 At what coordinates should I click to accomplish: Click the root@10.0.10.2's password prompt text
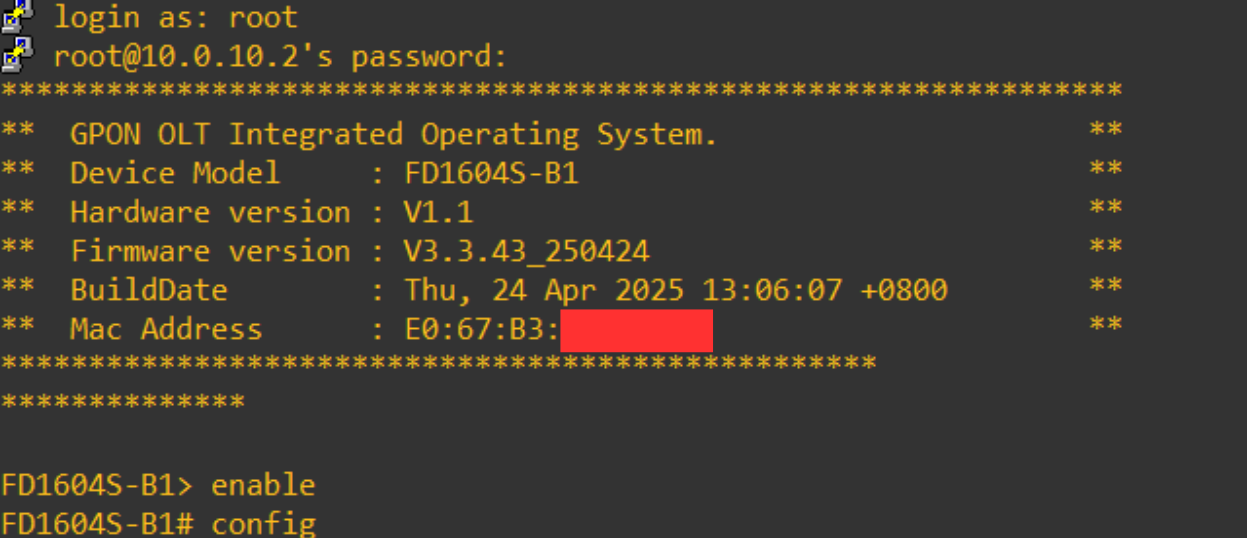(x=280, y=57)
